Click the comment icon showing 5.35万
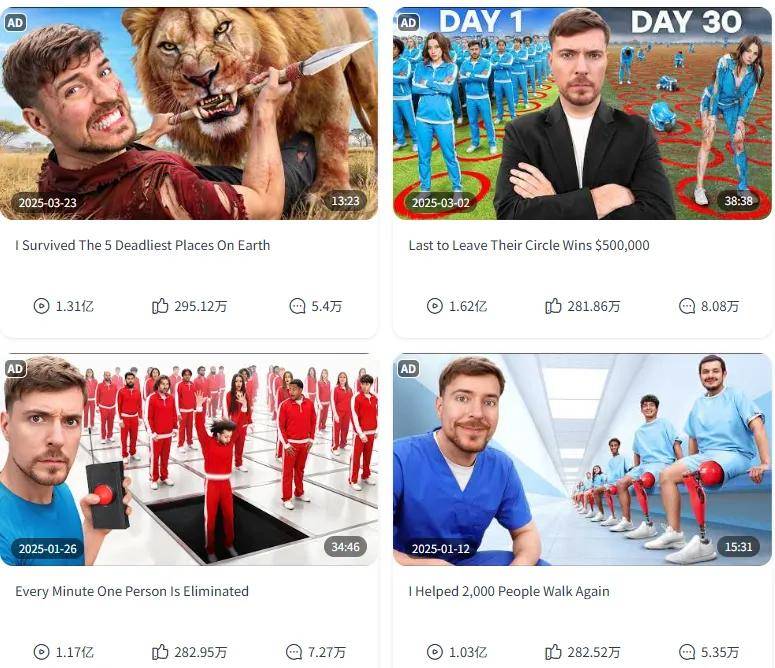The height and width of the screenshot is (668, 775). click(687, 652)
